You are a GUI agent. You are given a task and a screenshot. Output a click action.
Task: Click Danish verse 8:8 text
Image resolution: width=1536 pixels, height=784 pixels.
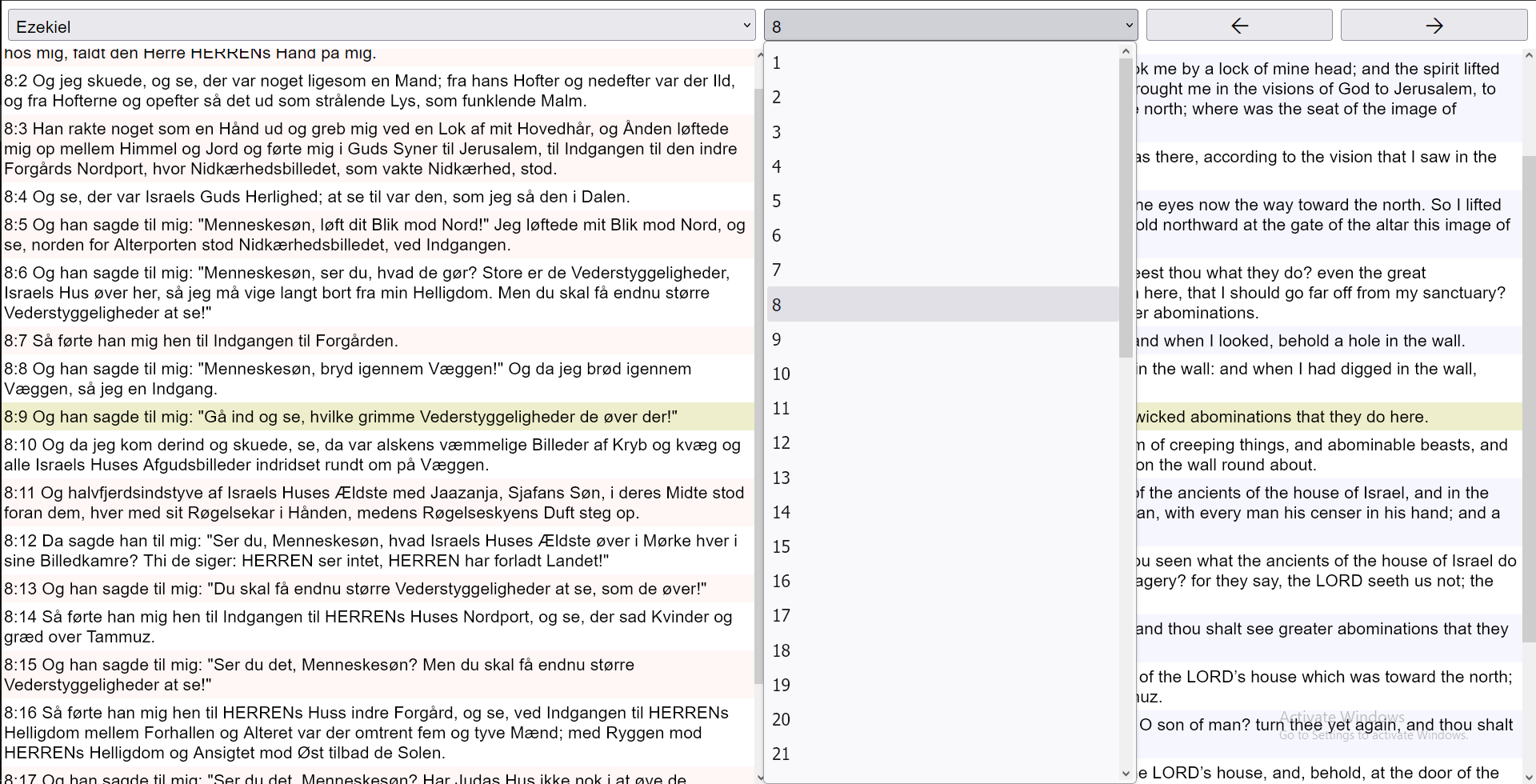(377, 378)
